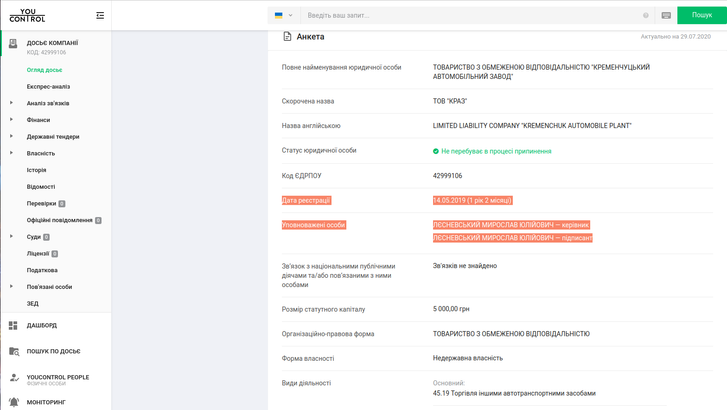Expand Пов'язані особи arrow
Screen dimensions: 727x410
12,287
